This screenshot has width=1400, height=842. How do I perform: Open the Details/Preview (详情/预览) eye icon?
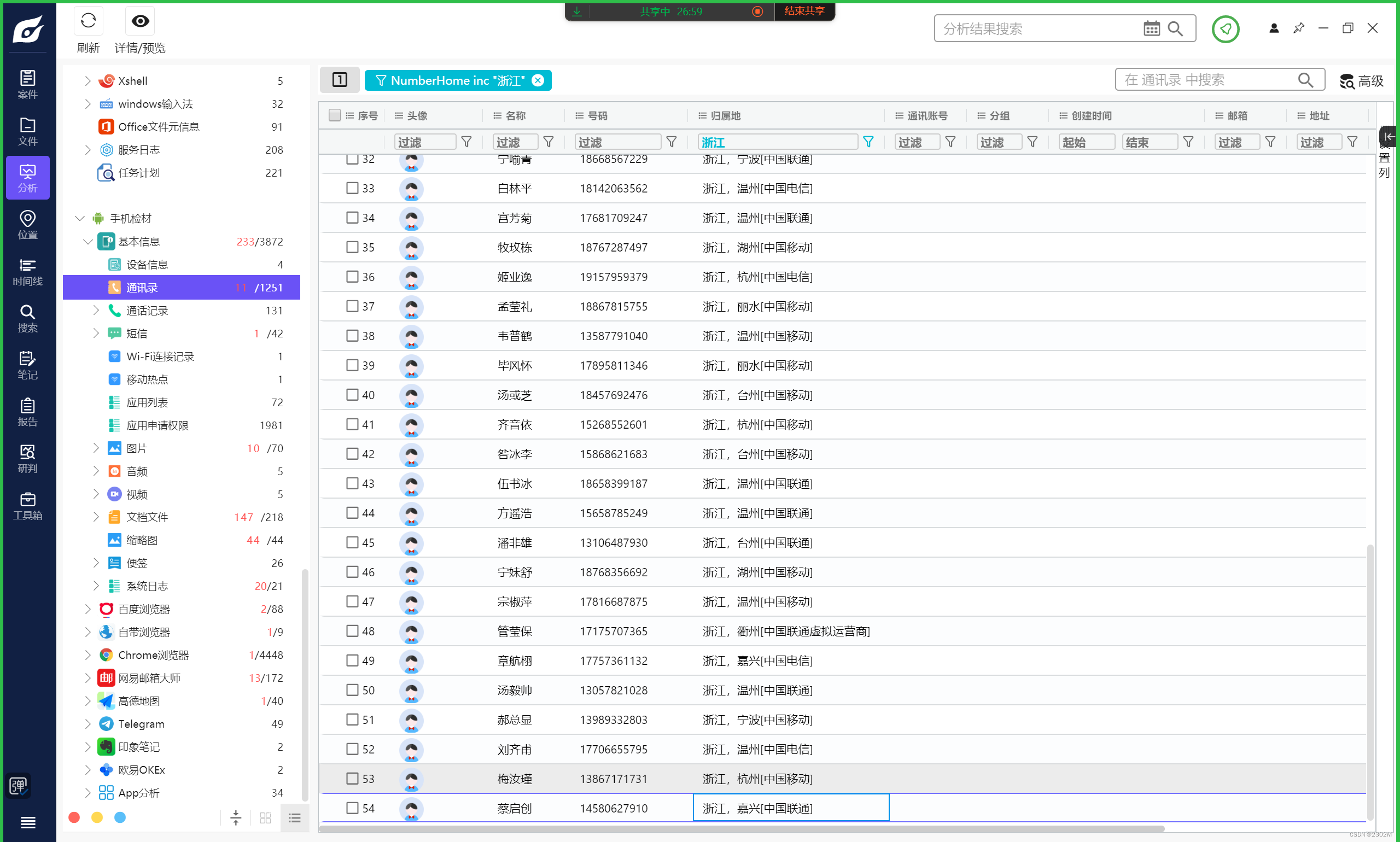coord(140,21)
